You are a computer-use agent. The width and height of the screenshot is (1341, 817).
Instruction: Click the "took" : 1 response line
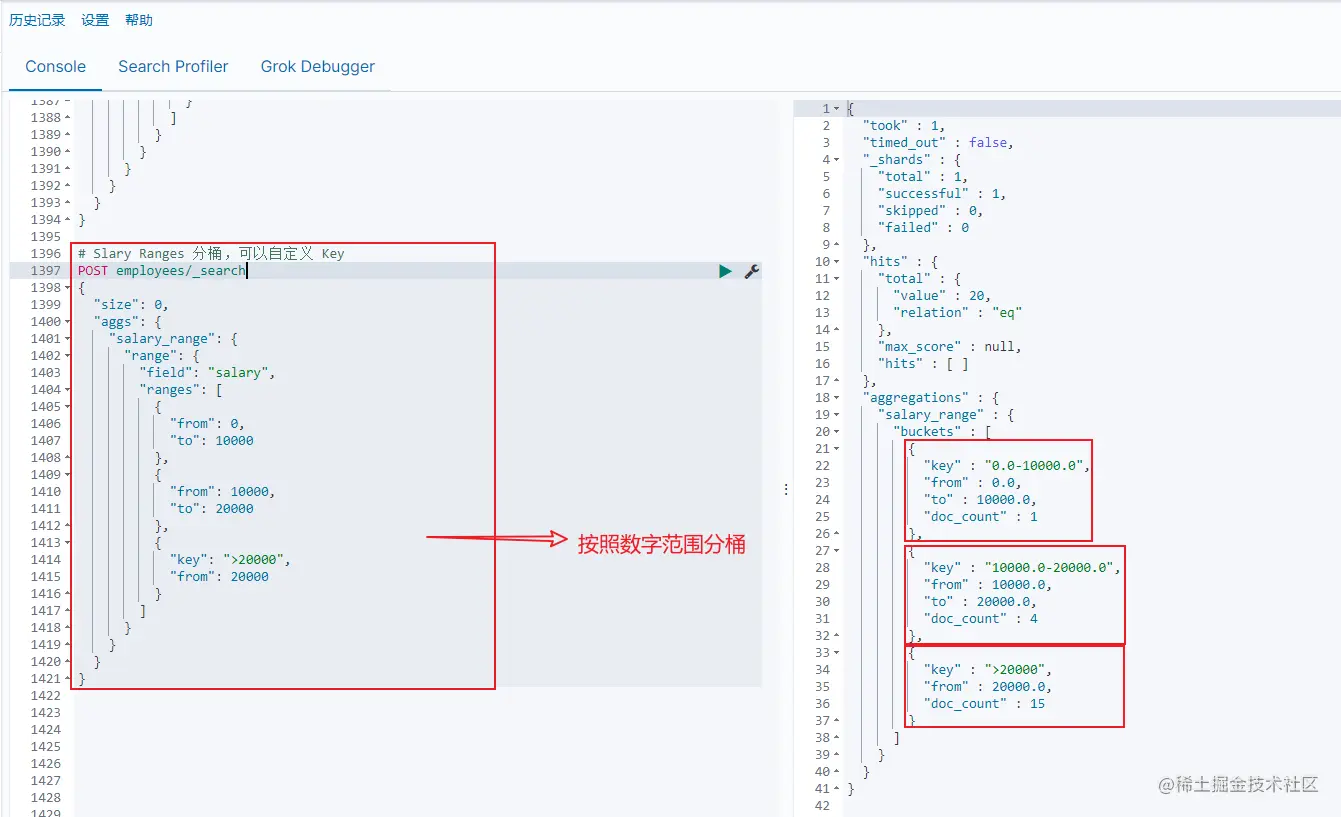tap(904, 125)
